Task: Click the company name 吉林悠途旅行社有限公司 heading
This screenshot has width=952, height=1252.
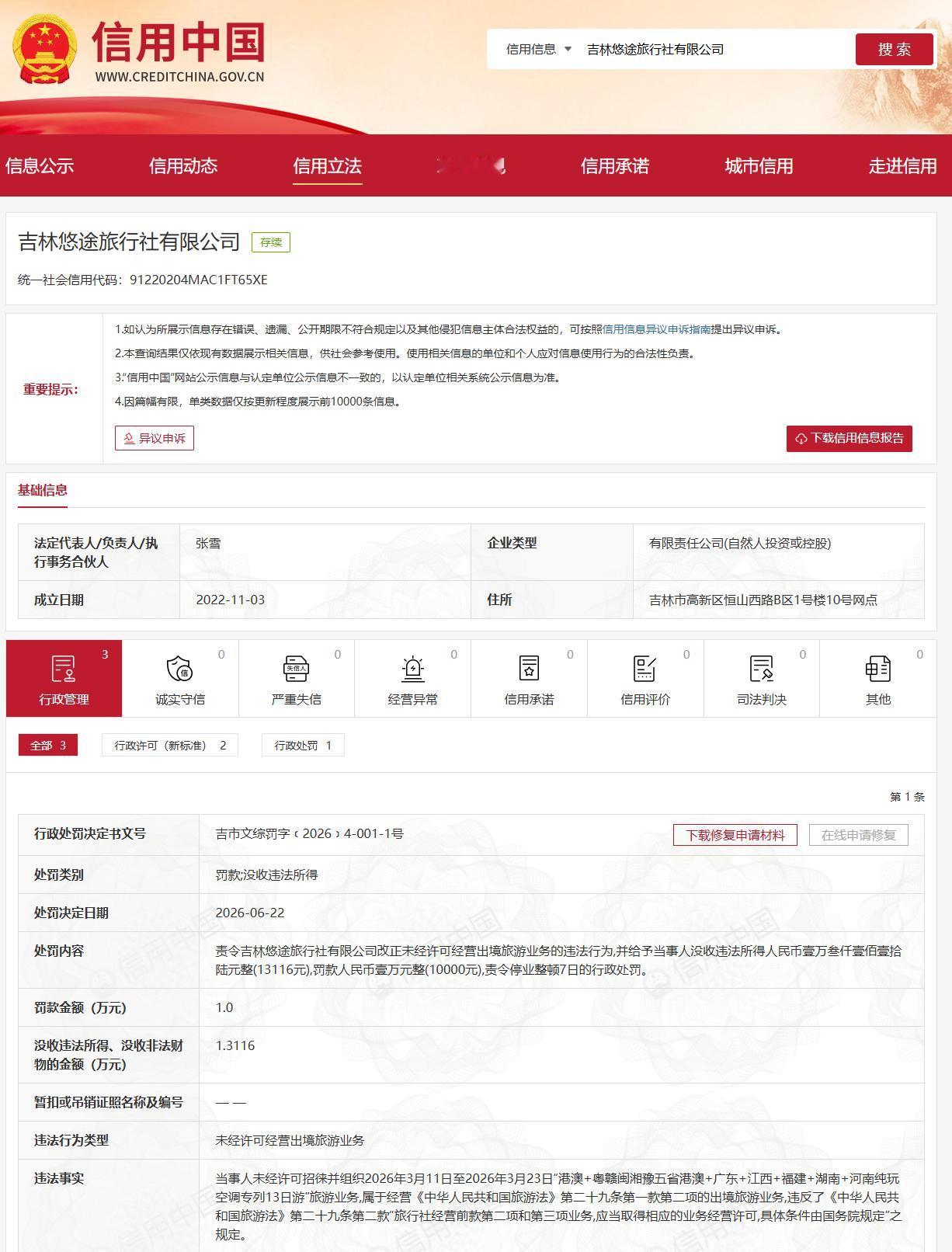Action: 129,242
